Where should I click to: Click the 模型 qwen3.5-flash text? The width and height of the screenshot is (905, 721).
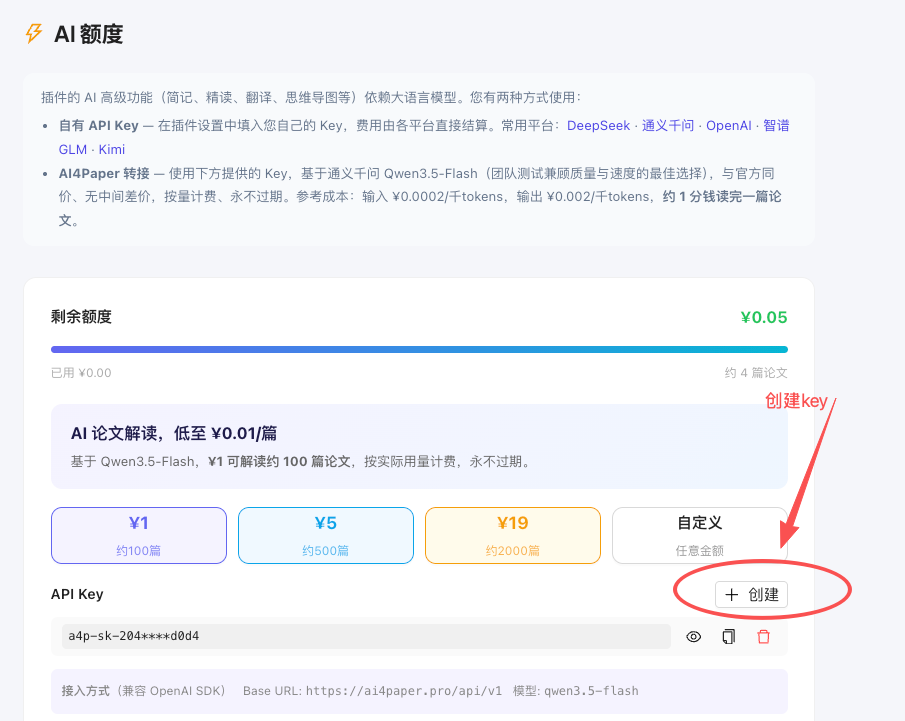pyautogui.click(x=575, y=691)
